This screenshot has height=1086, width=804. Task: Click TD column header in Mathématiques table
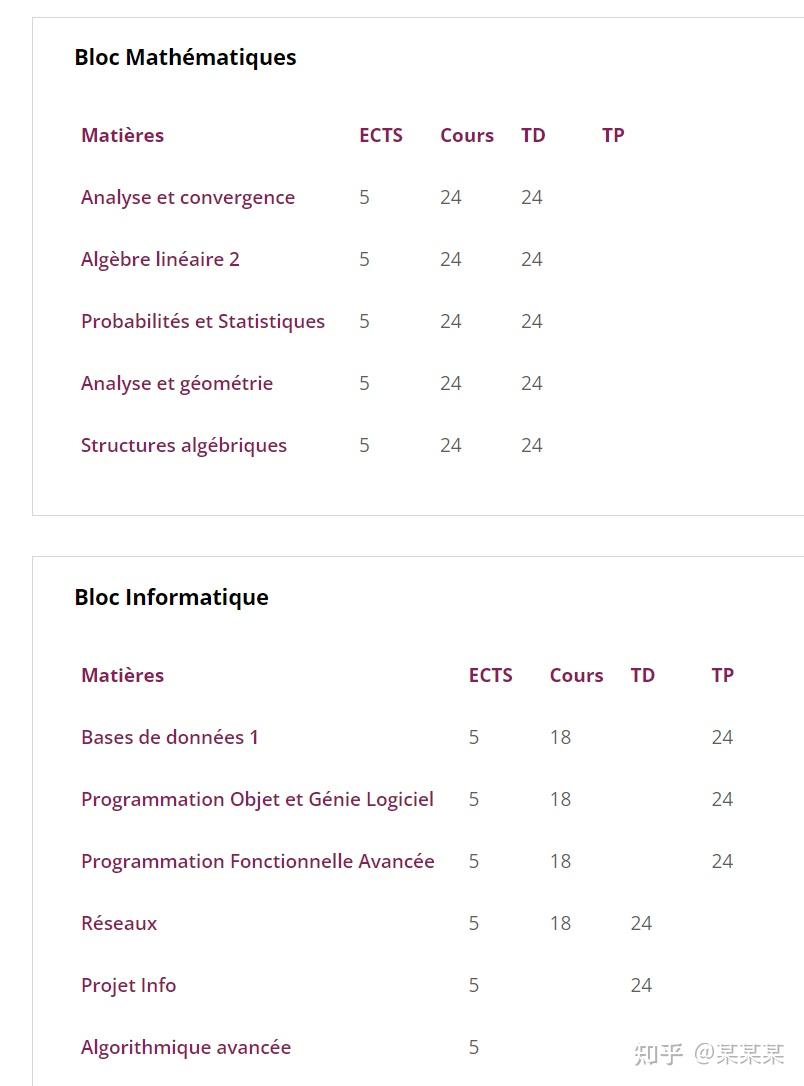point(533,135)
